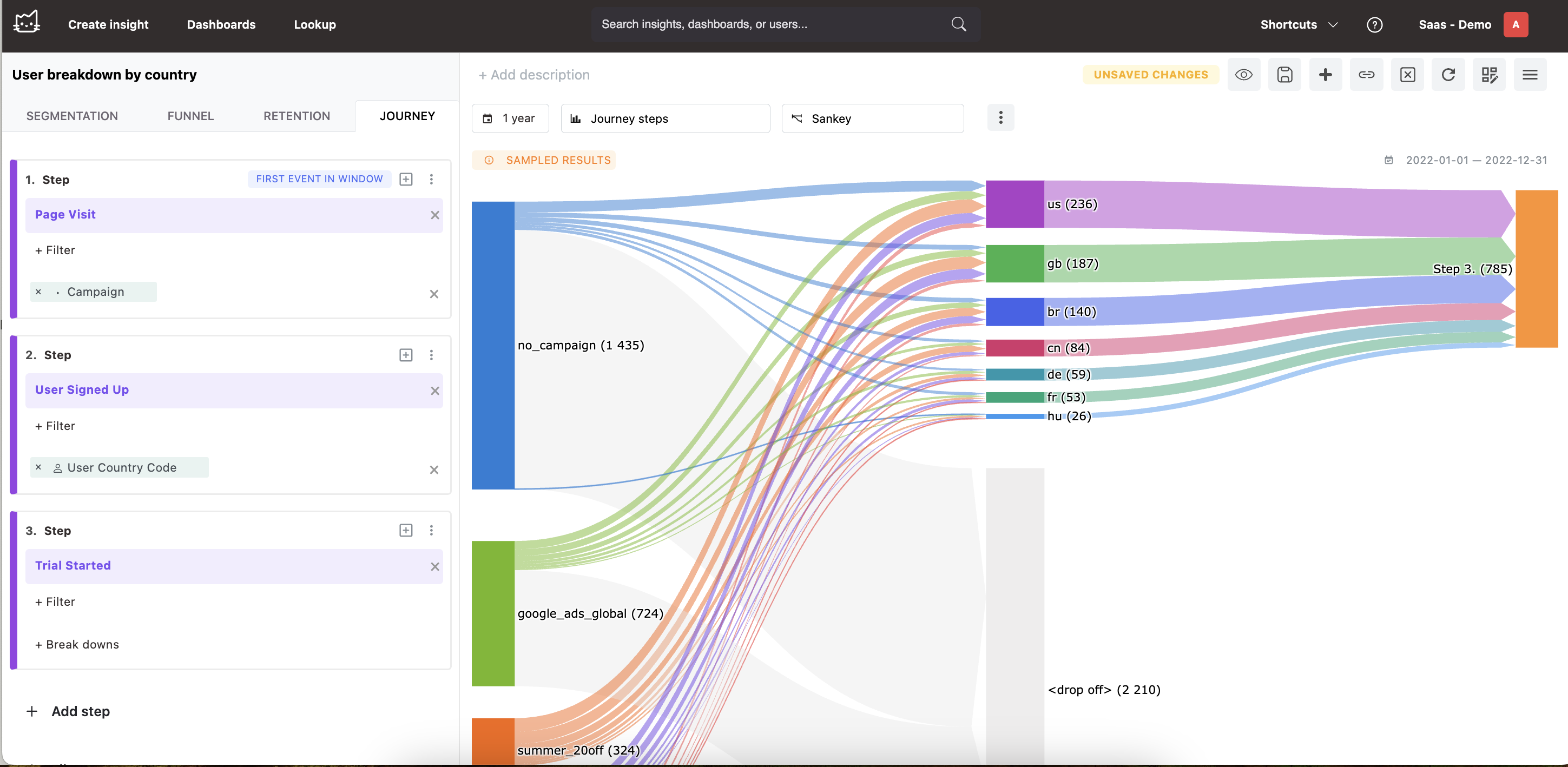1568x767 pixels.
Task: Switch to the Funnel tab
Action: point(190,116)
